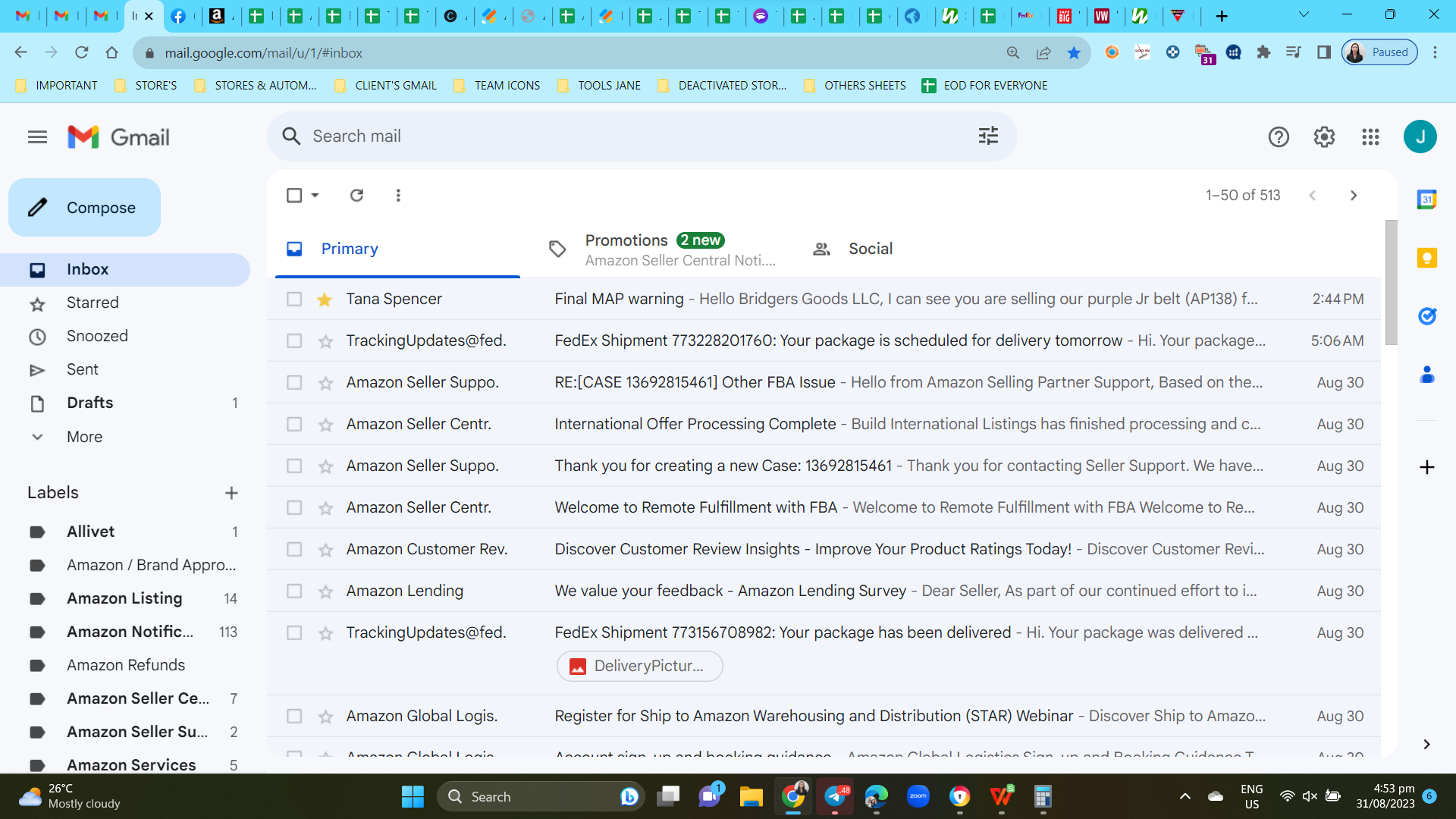Screen dimensions: 1456x819
Task: Show side panel expand arrow
Action: tap(1426, 745)
